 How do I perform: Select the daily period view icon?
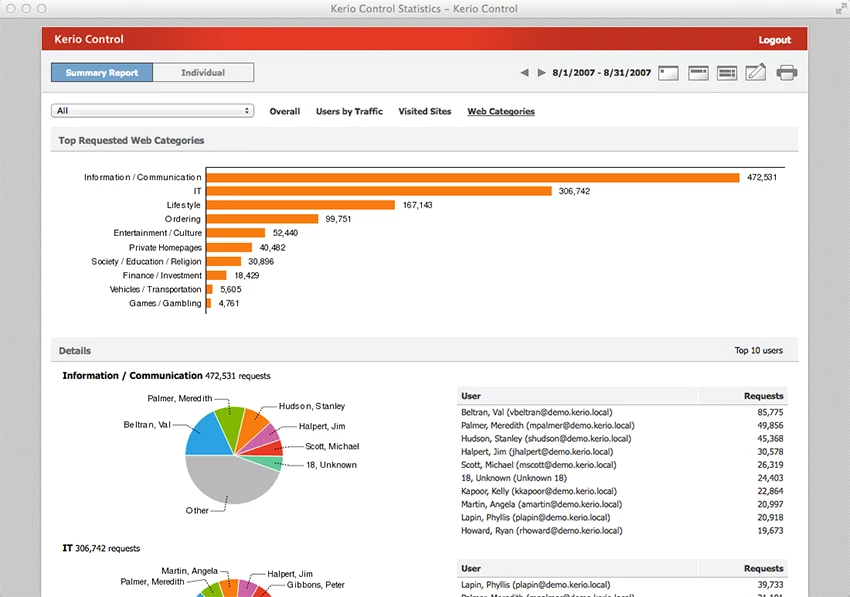pyautogui.click(x=668, y=73)
